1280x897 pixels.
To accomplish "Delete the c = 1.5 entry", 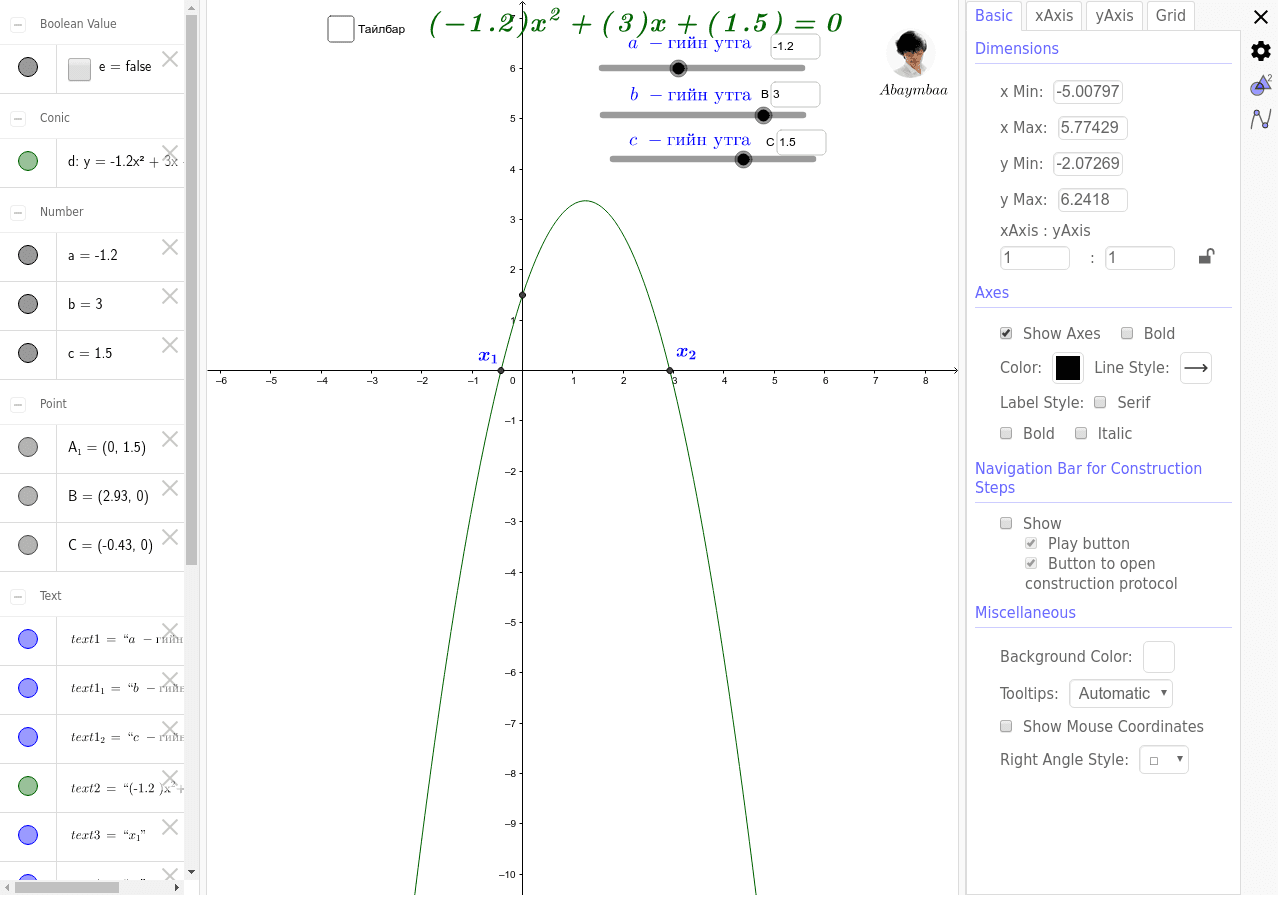I will pos(170,345).
